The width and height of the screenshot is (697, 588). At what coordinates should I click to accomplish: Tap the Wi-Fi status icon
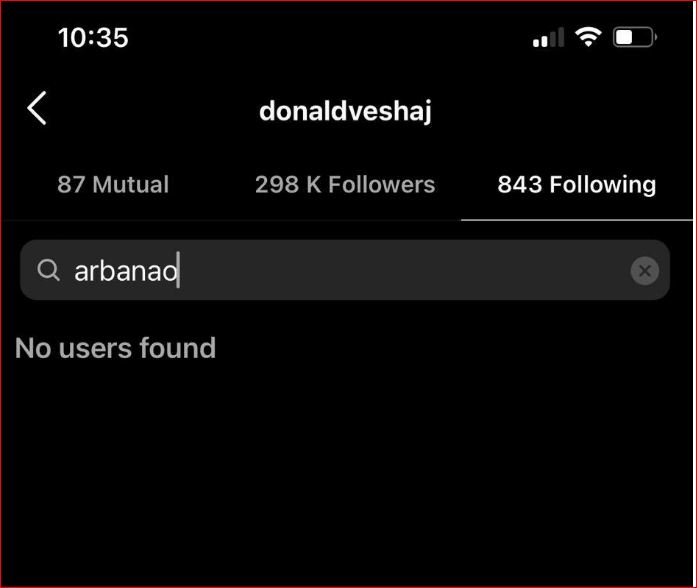pyautogui.click(x=589, y=37)
